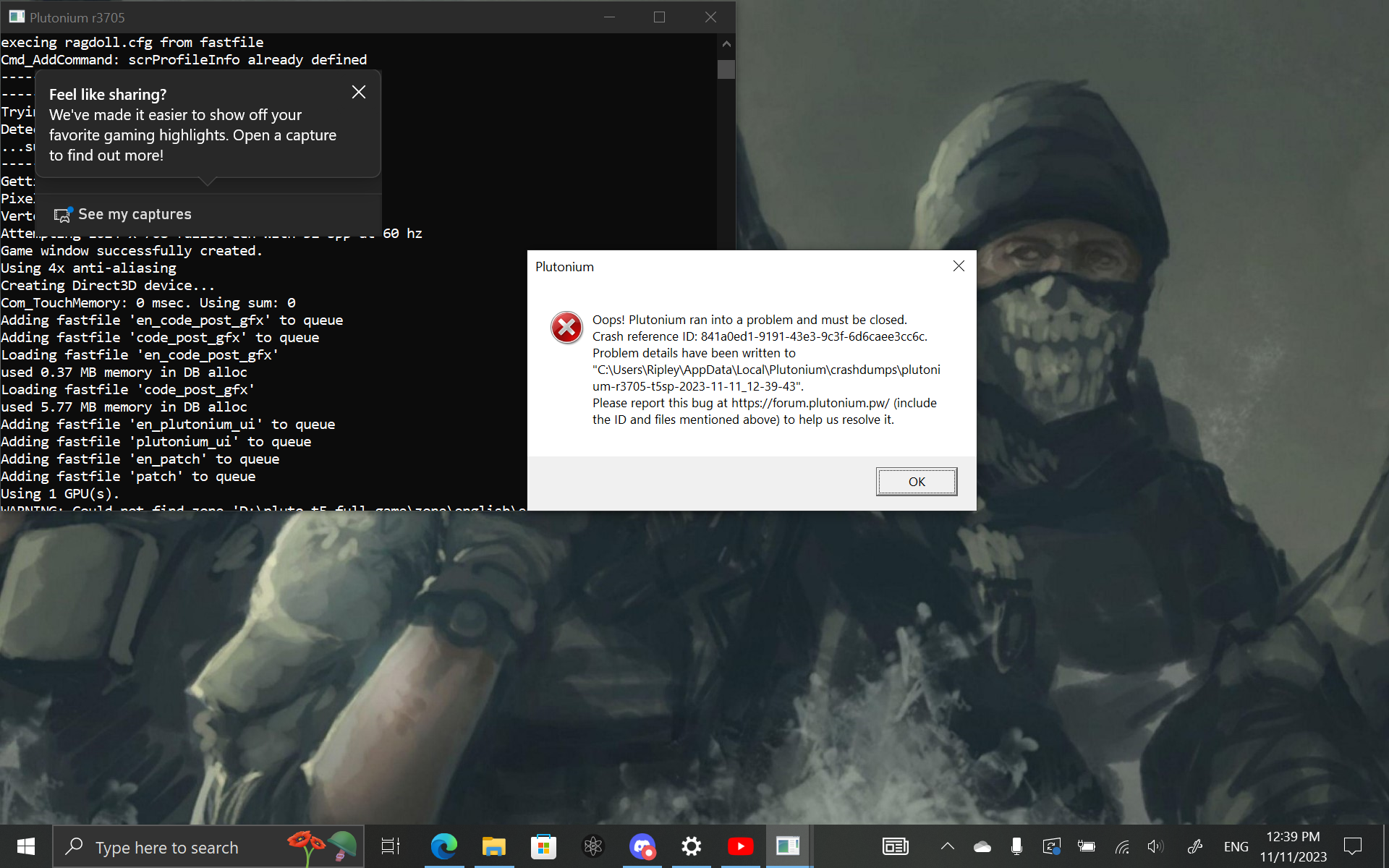The width and height of the screenshot is (1389, 868).
Task: Click console line 'Using 1 GPU(s).'
Action: pyautogui.click(x=60, y=494)
